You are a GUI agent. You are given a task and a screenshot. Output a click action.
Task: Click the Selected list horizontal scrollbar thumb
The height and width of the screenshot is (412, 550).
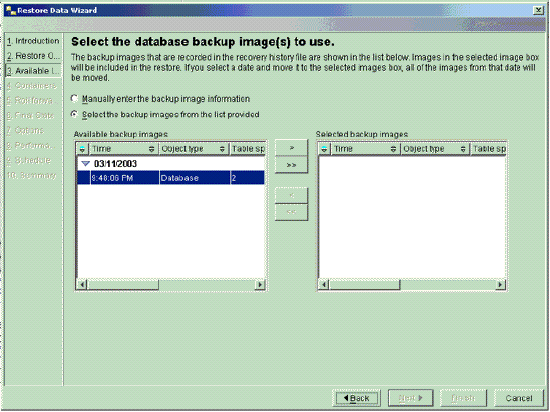point(365,284)
